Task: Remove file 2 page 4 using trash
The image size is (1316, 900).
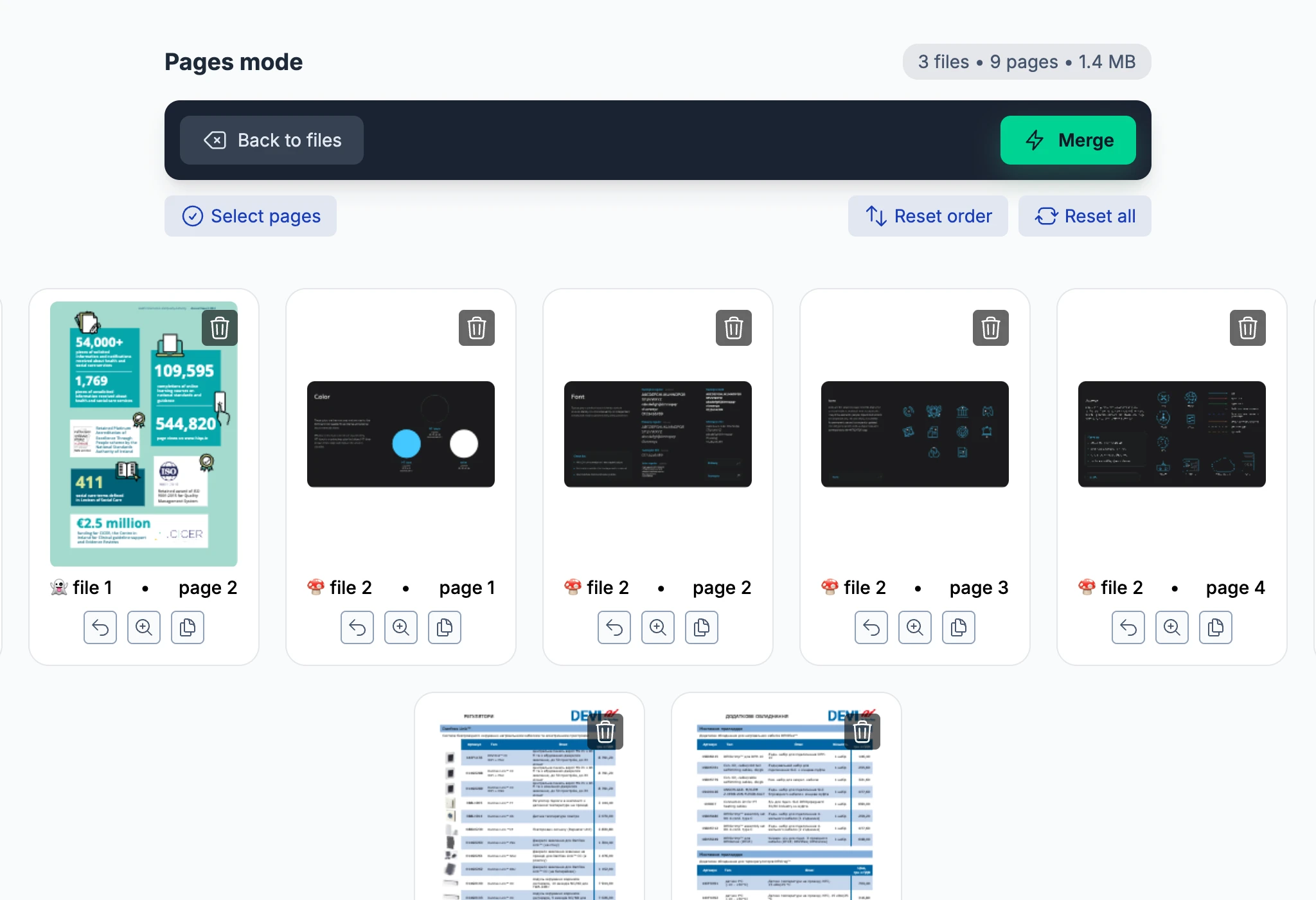Action: (1248, 328)
